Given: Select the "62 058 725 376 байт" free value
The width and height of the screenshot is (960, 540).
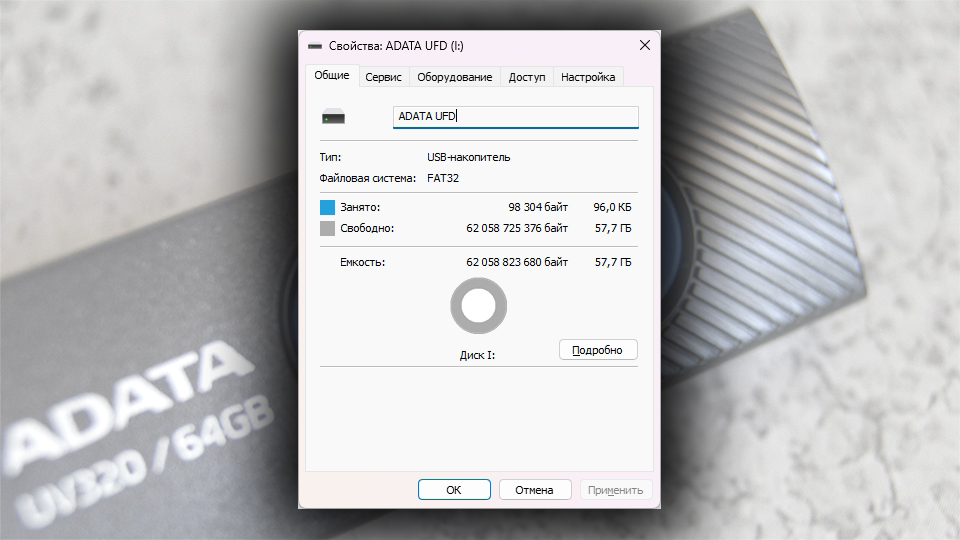Looking at the screenshot, I should (517, 228).
